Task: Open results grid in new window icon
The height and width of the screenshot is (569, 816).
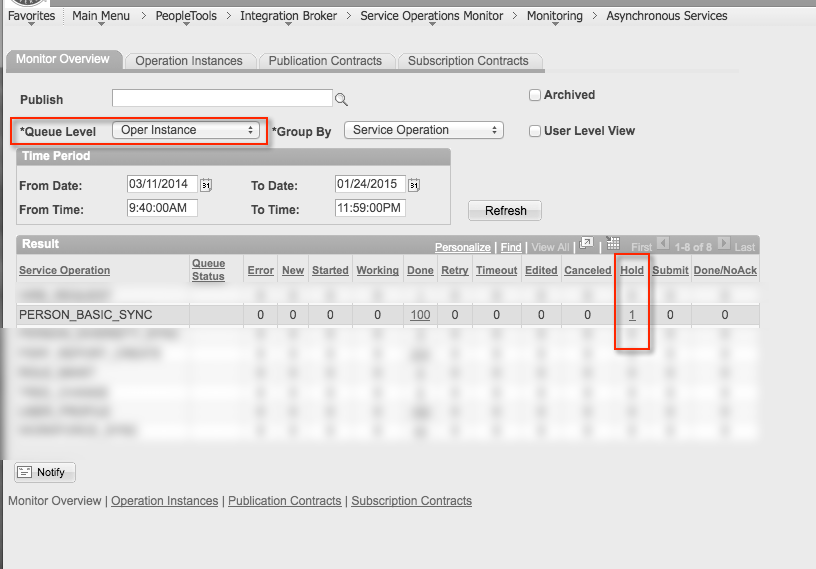Action: [x=586, y=243]
